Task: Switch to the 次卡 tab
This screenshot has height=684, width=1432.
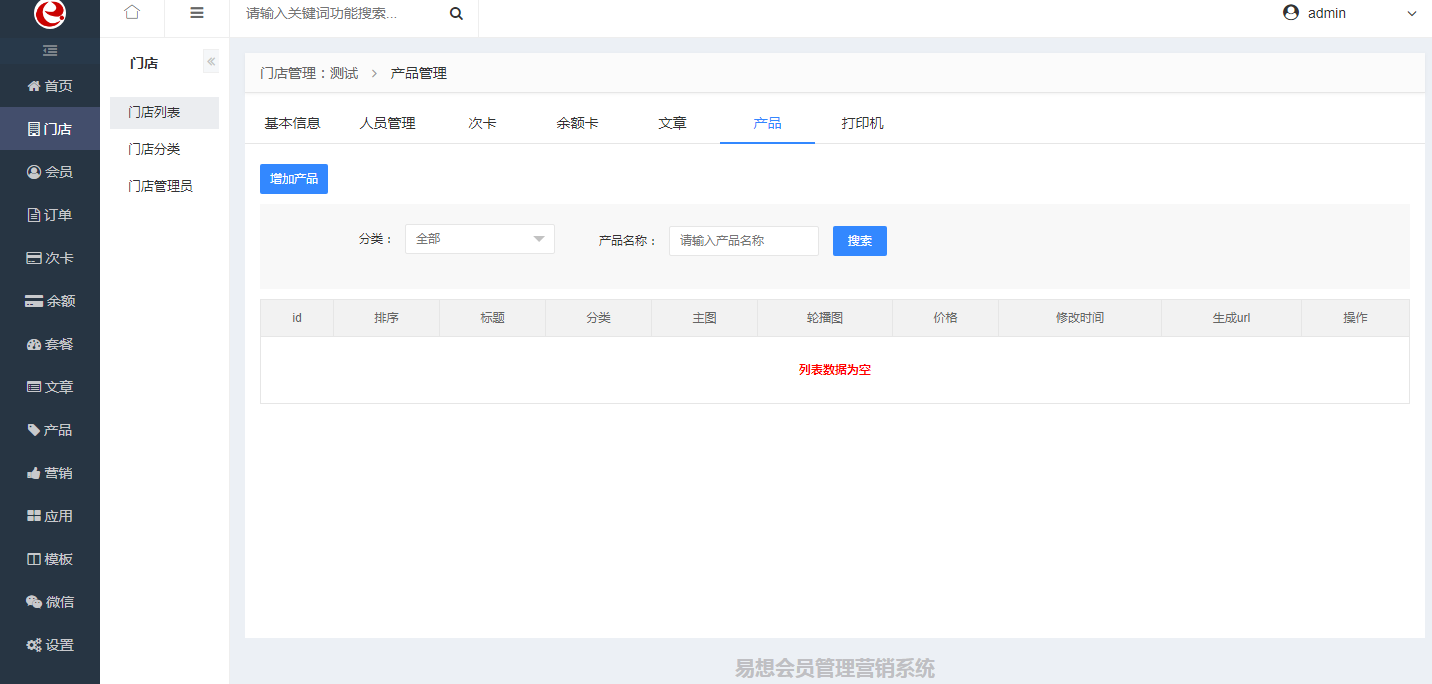Action: 482,123
